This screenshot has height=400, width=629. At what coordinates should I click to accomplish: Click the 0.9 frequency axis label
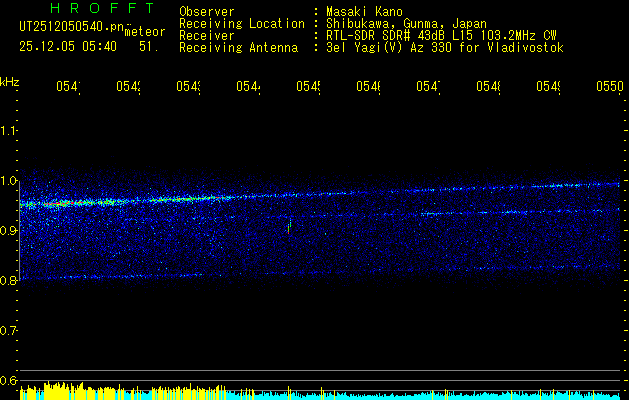click(x=8, y=230)
